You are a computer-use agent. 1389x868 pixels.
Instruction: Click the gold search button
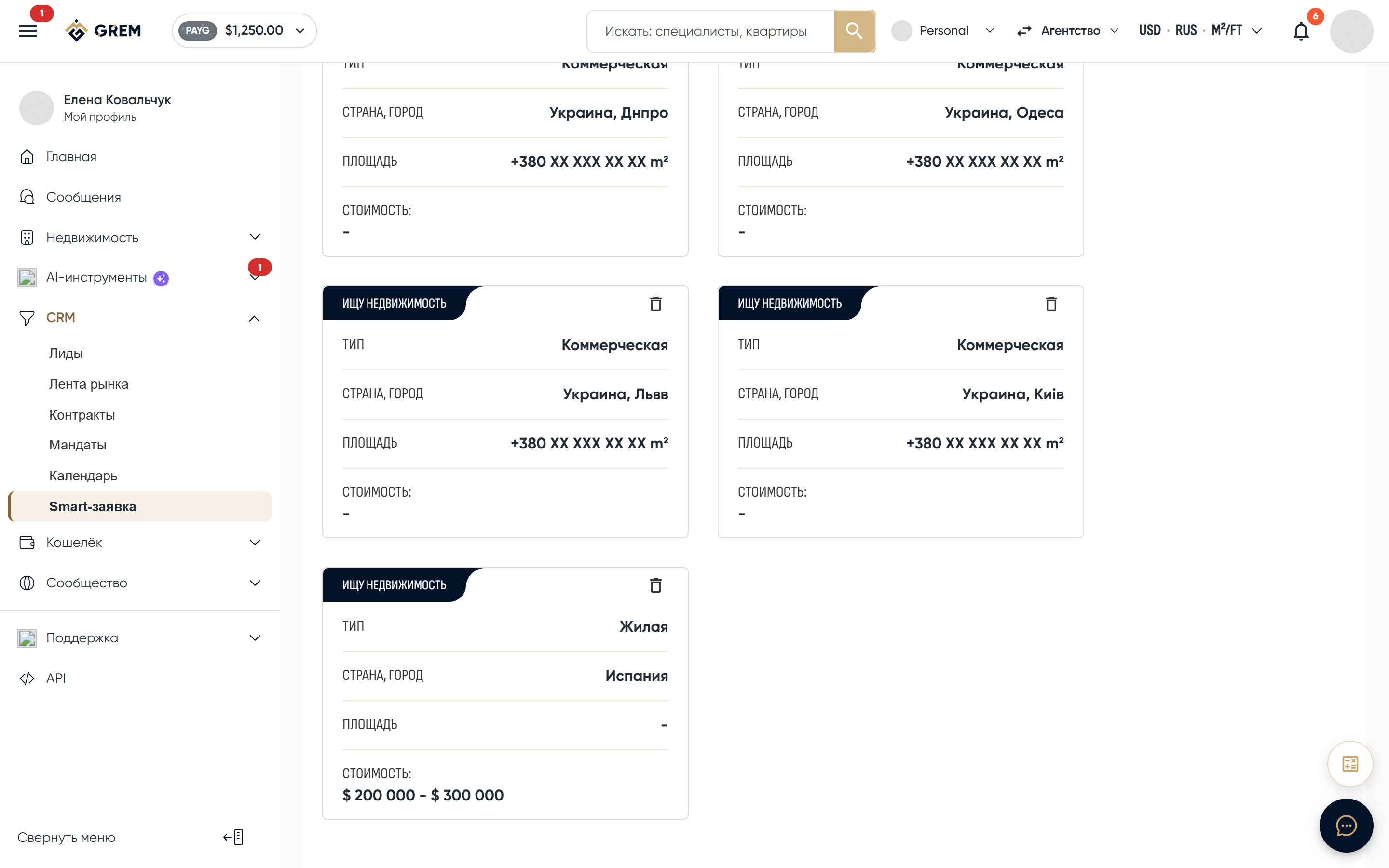pyautogui.click(x=854, y=31)
